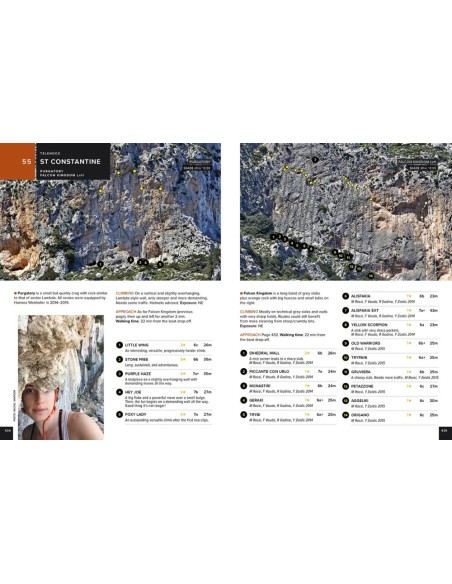
Task: Click the star rating next to ORIGANO
Action: (x=409, y=415)
